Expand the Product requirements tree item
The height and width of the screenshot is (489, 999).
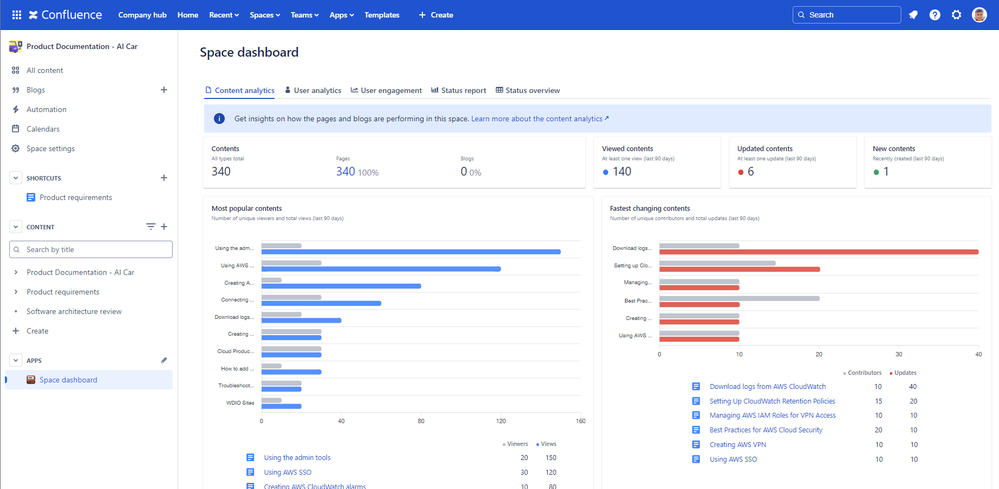coord(16,292)
